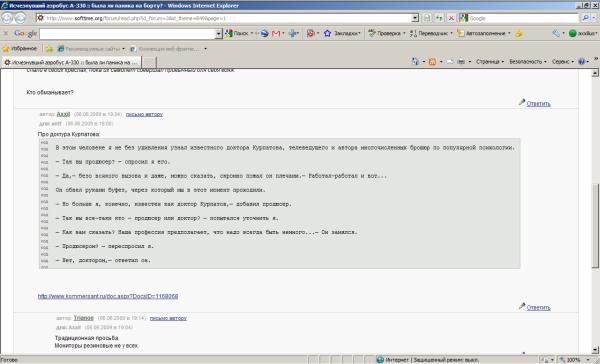Open author Axxil profile link

click(x=63, y=114)
